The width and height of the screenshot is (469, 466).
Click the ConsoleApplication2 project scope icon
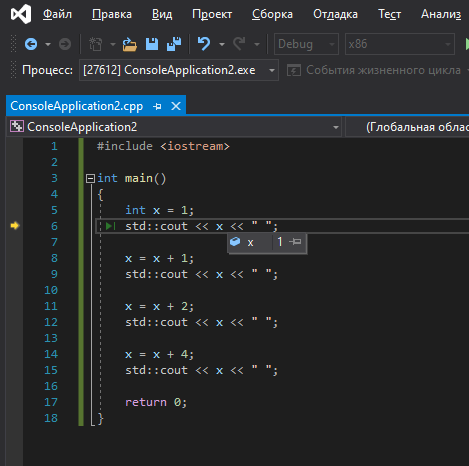coord(17,126)
